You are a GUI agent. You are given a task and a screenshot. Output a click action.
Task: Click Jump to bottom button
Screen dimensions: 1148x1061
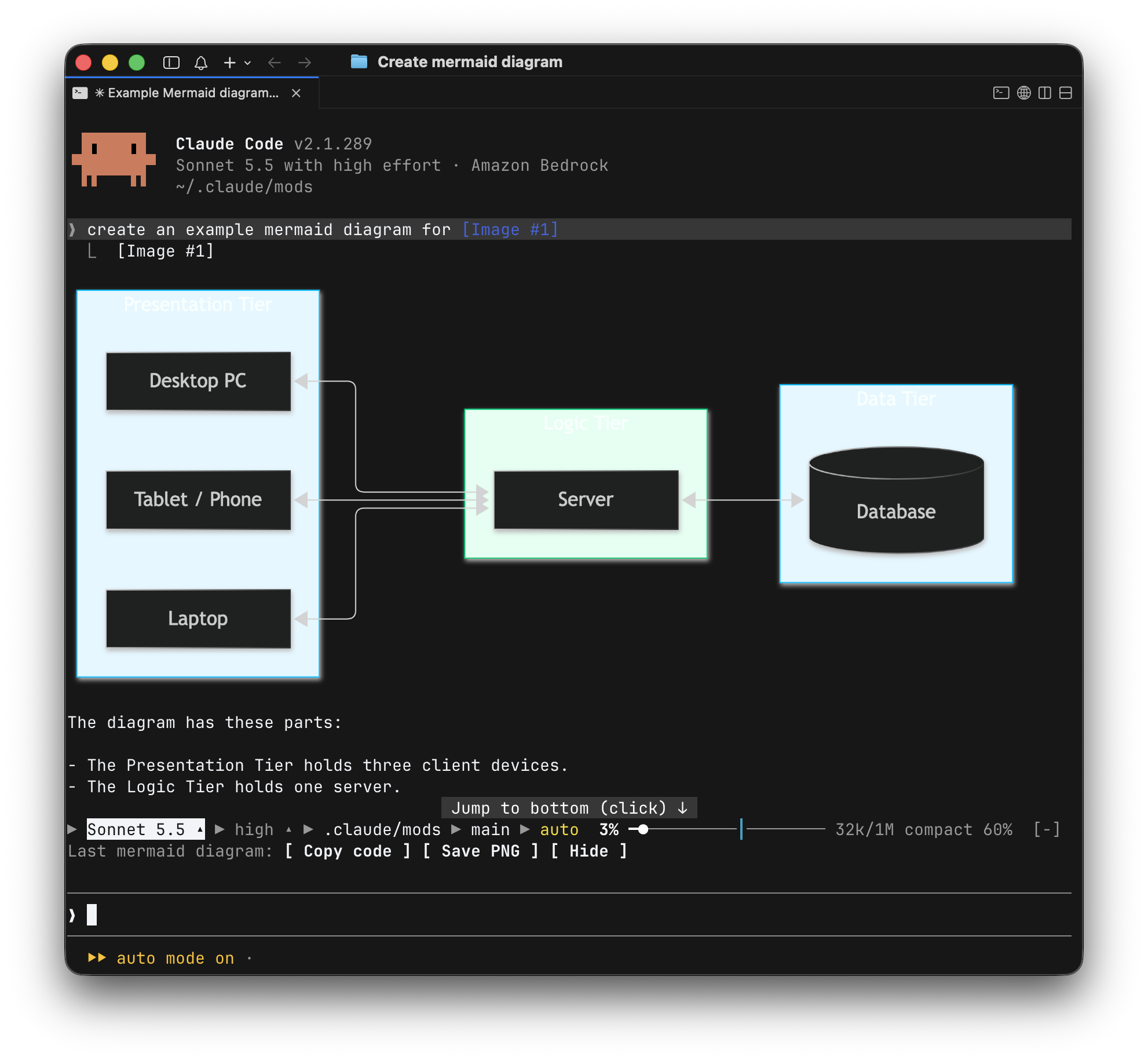569,808
